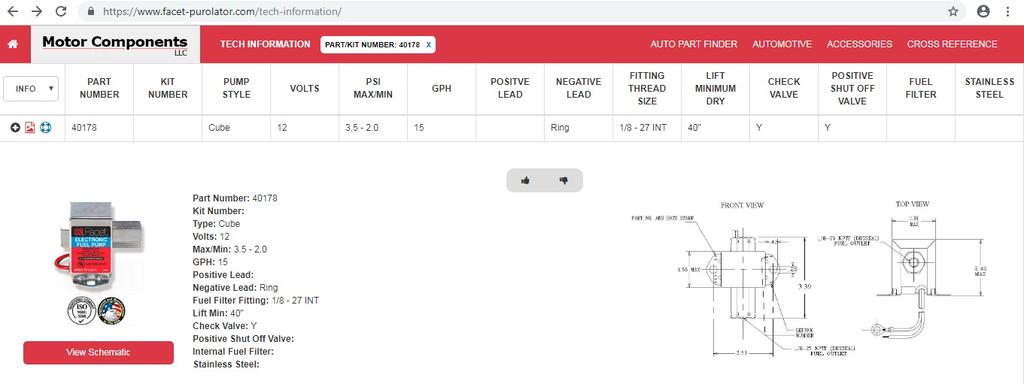Go to home via the house icon
Image resolution: width=1024 pixels, height=384 pixels.
(x=13, y=44)
